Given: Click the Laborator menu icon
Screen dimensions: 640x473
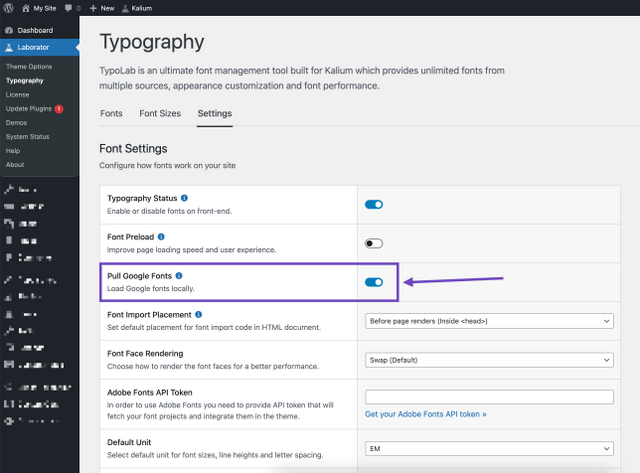Looking at the screenshot, I should click(9, 47).
